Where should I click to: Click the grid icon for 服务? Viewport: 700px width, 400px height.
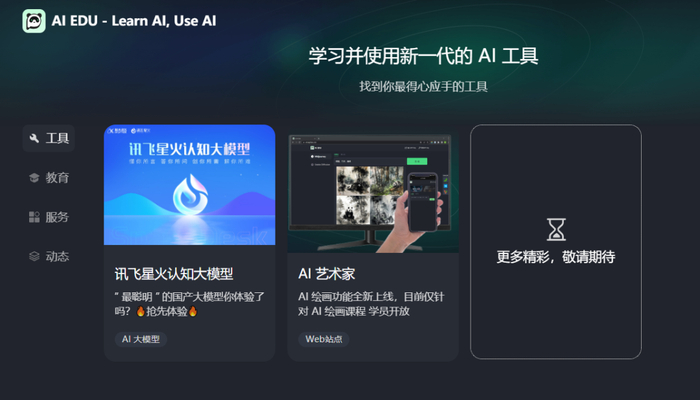[34, 217]
